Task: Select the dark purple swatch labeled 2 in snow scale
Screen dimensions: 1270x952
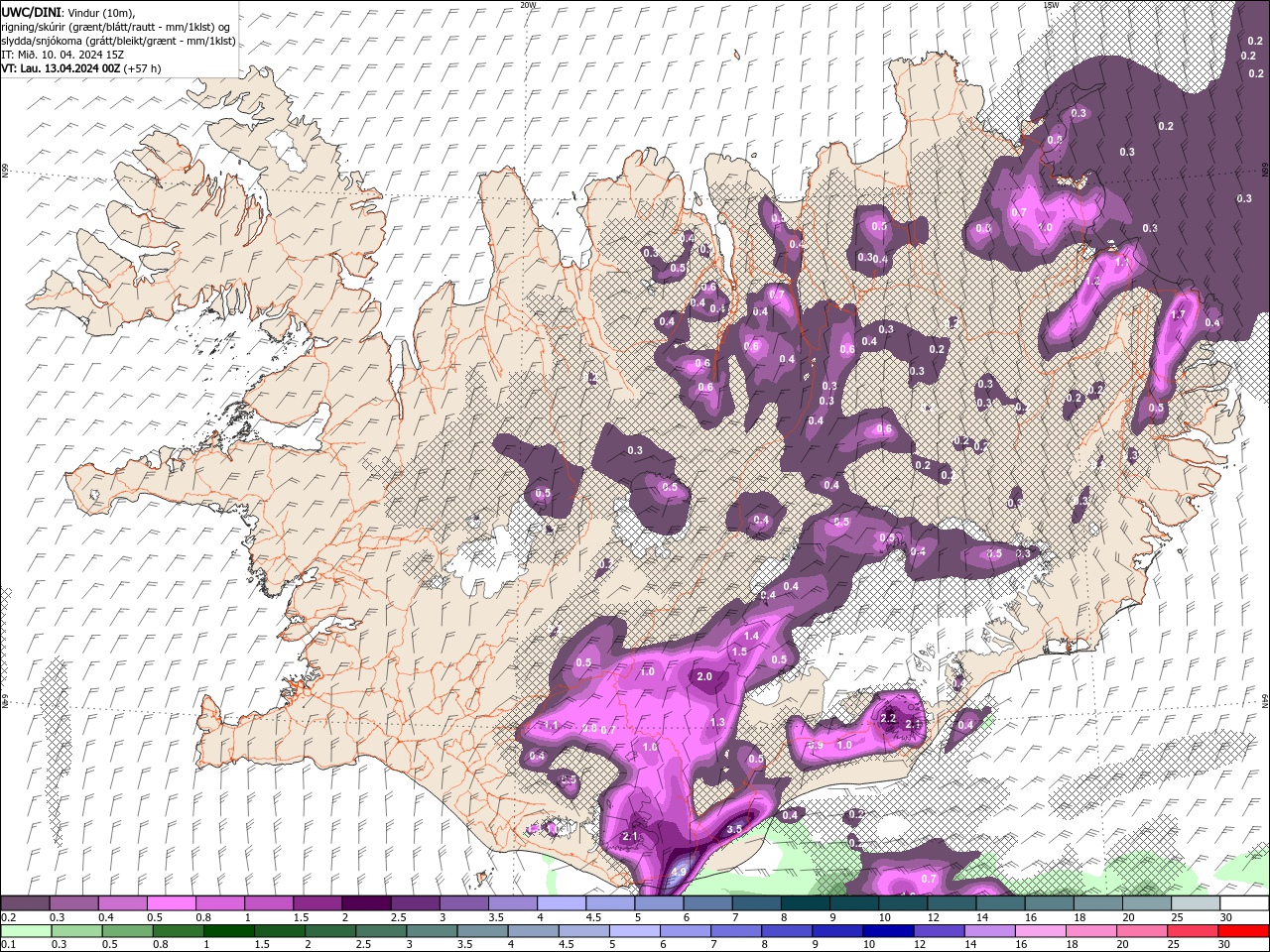Action: [366, 903]
